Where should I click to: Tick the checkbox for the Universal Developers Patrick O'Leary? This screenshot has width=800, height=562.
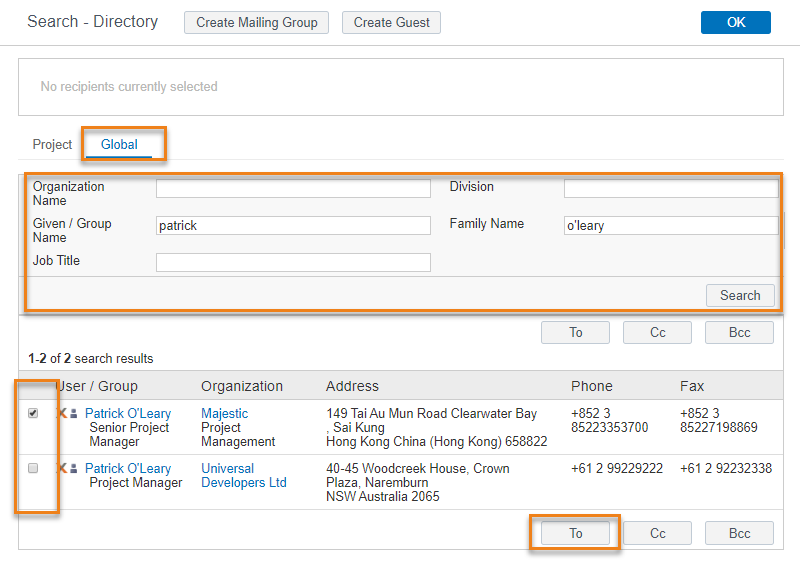(x=33, y=468)
